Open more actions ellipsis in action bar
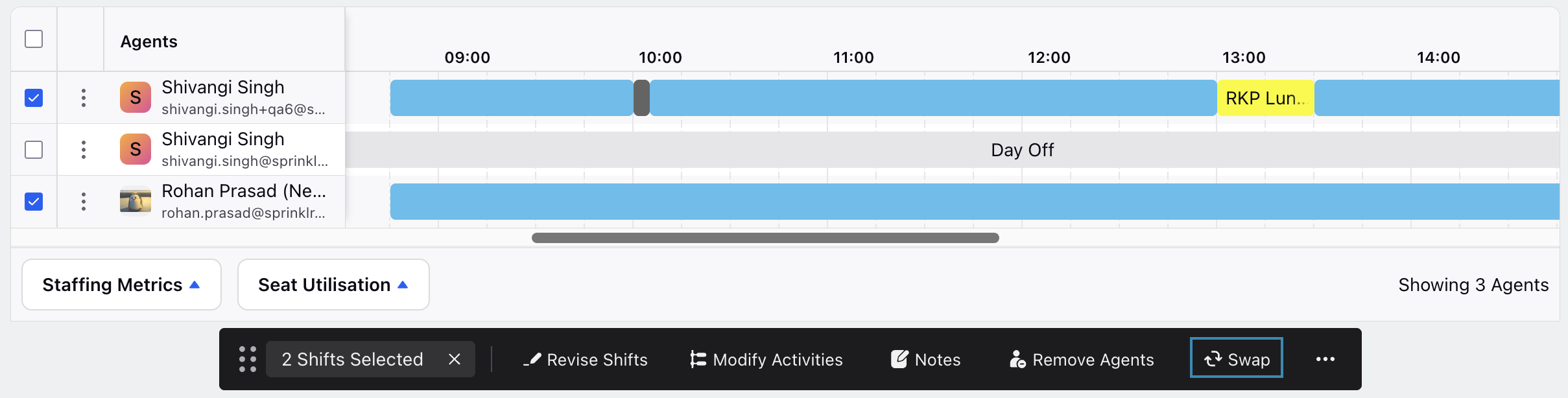Screen dimensions: 1568x398 tap(1325, 359)
